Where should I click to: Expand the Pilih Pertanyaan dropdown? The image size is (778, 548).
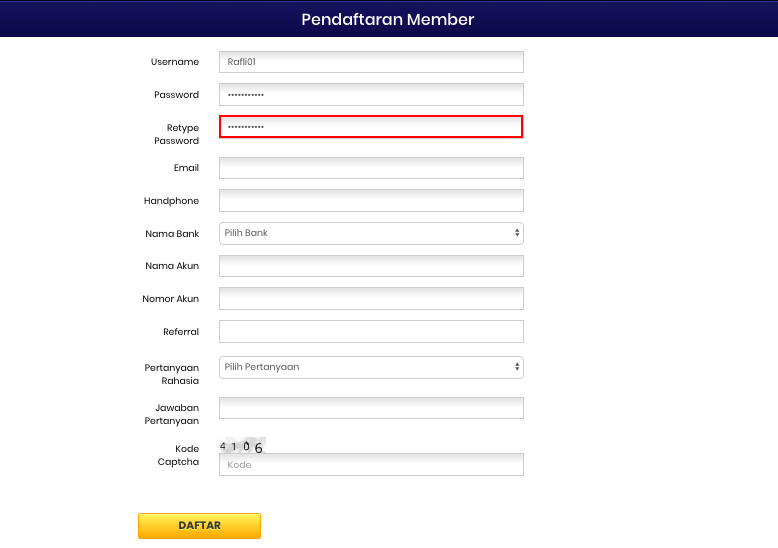371,367
